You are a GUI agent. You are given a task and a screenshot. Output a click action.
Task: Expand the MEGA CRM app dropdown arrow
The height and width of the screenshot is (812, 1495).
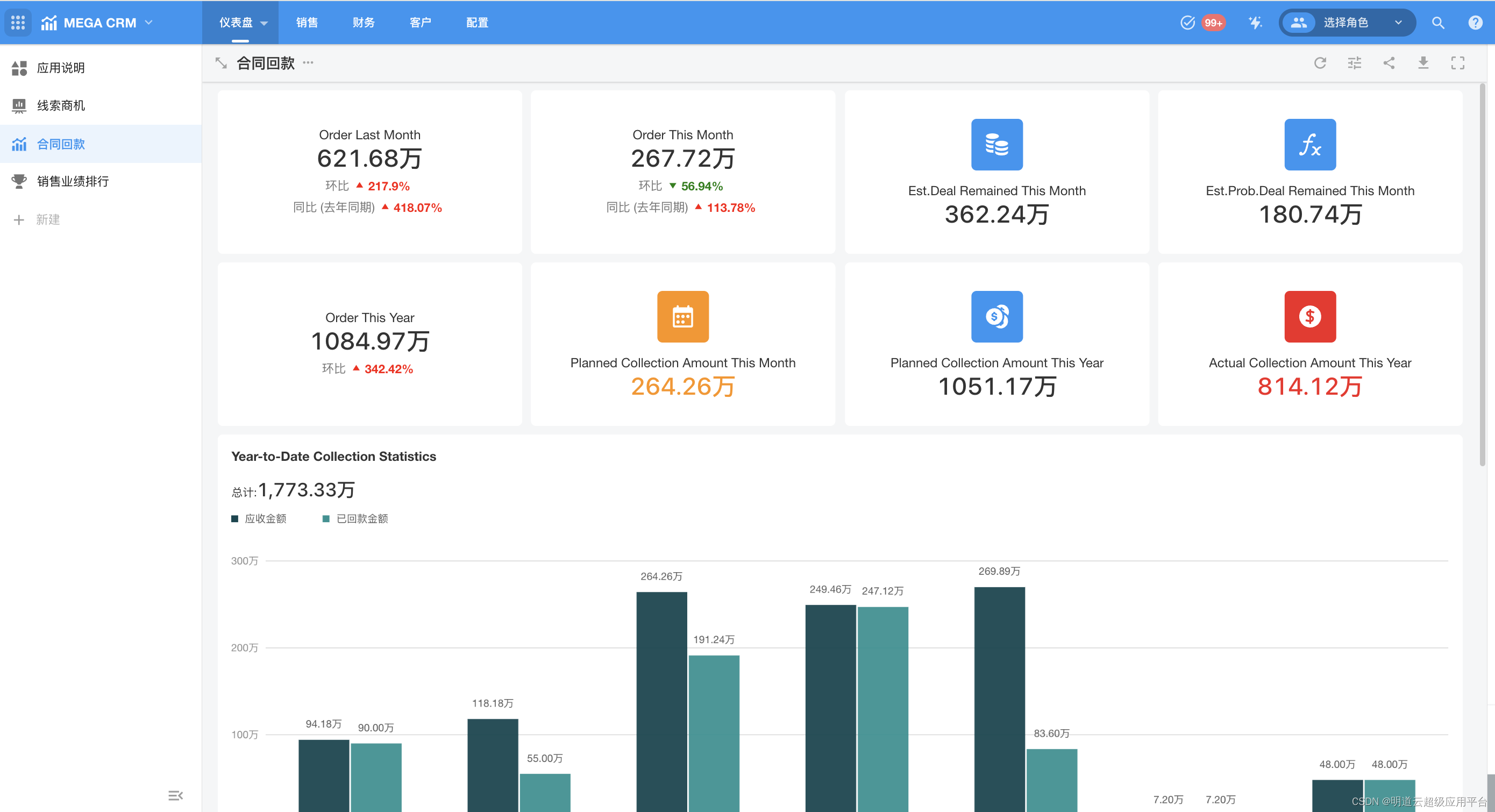pos(148,23)
